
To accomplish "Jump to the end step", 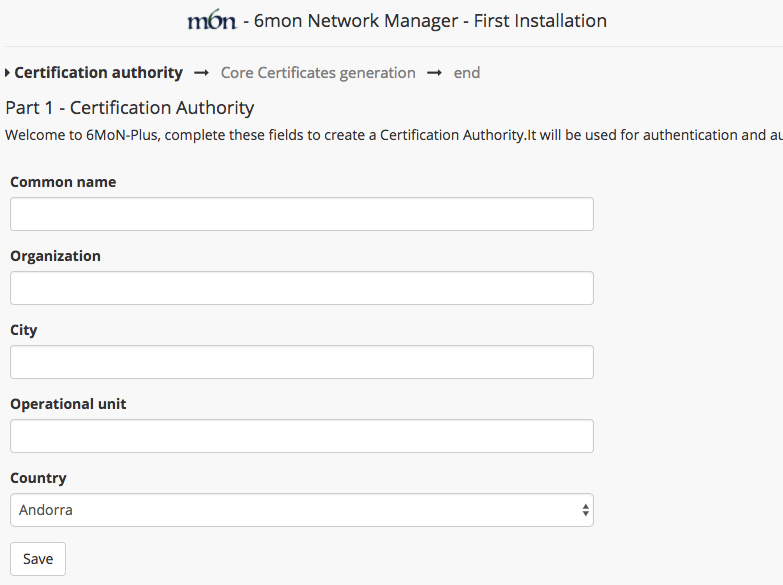I will [x=467, y=72].
